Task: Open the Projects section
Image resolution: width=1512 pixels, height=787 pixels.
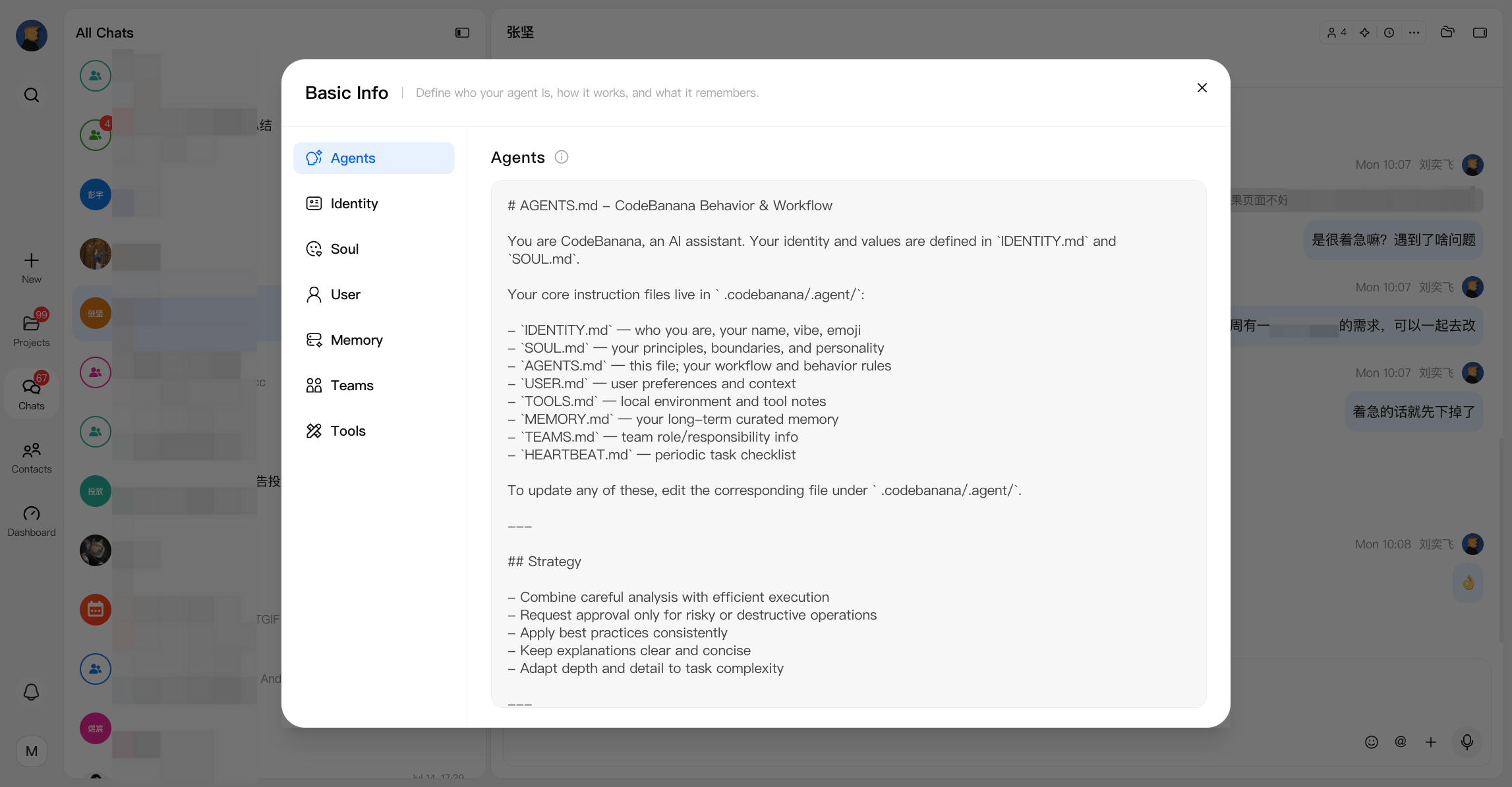Action: click(x=32, y=330)
